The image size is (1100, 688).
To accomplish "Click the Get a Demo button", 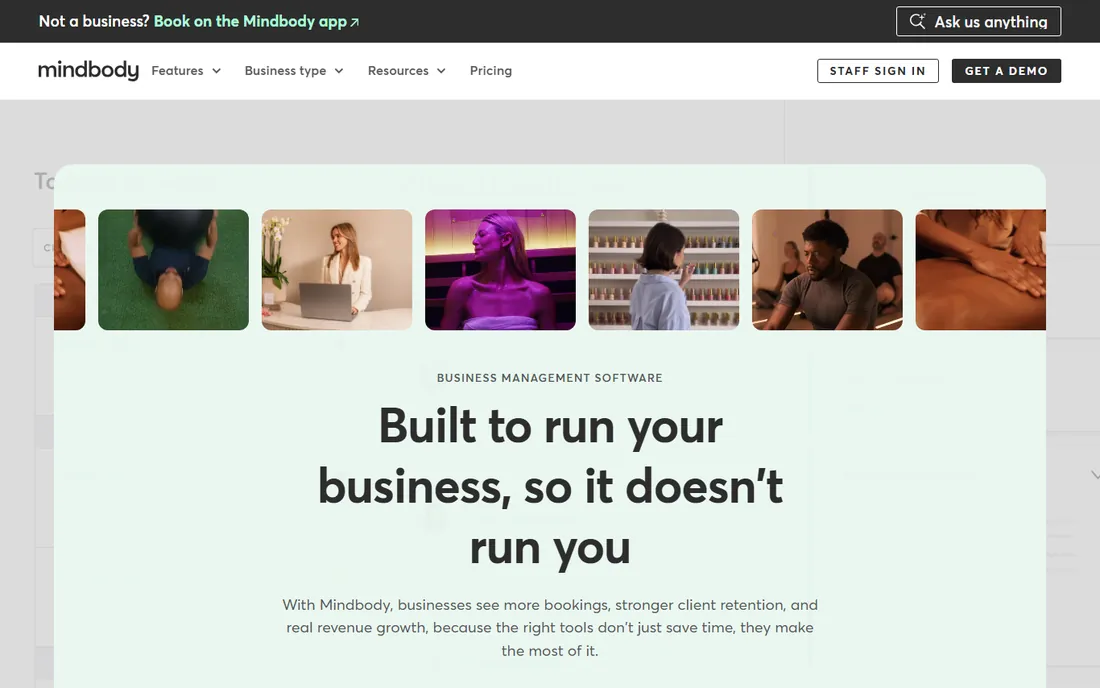I will (1006, 71).
